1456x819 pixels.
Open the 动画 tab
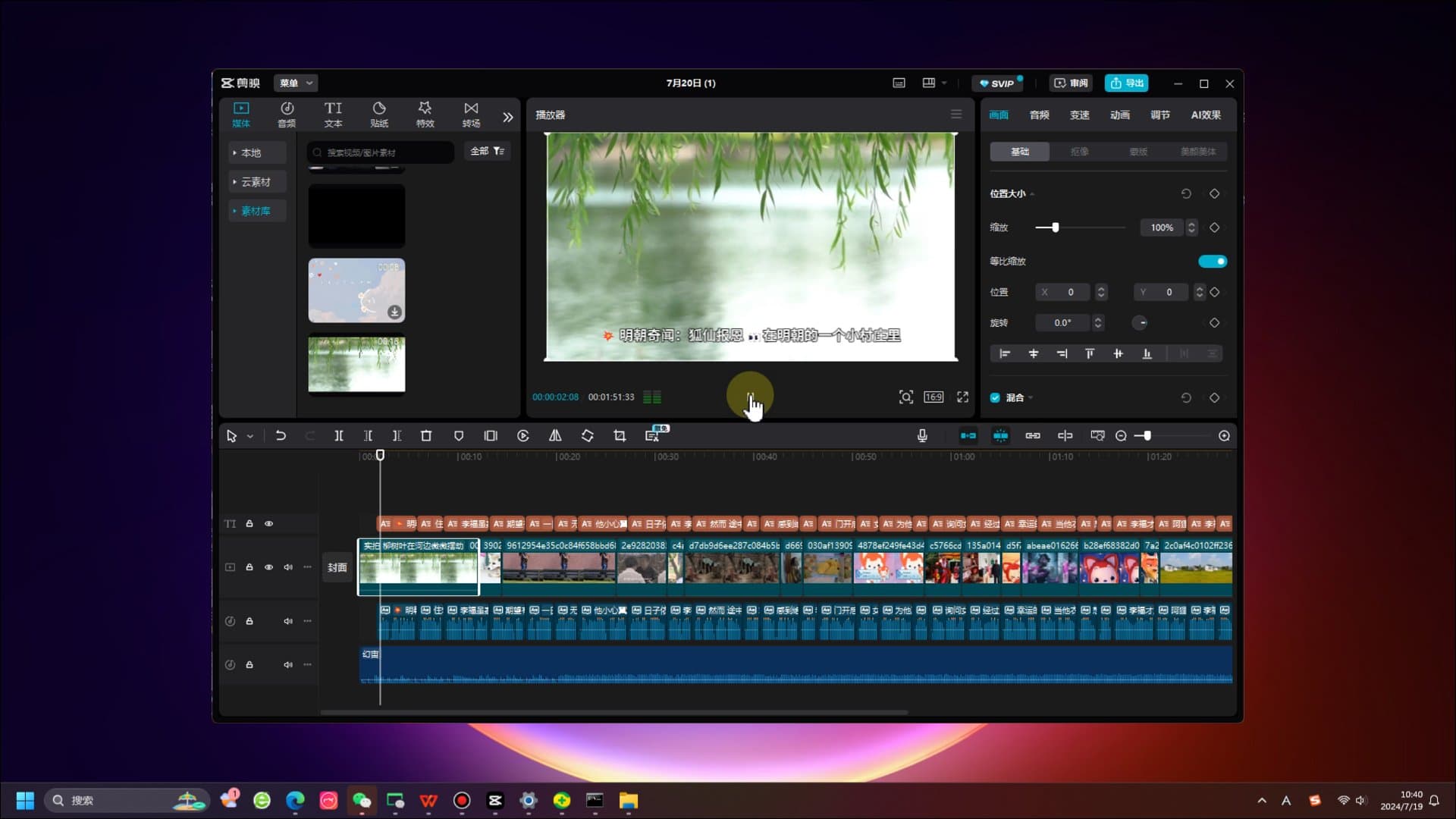(x=1120, y=115)
